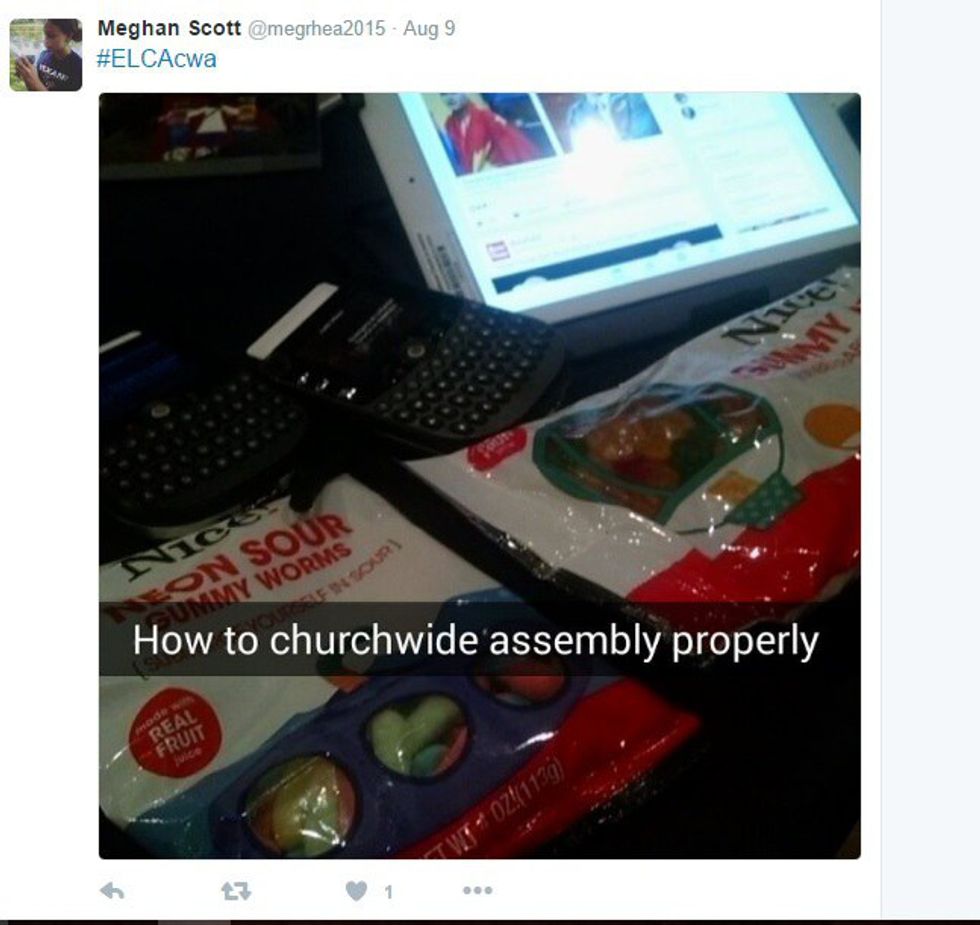Image resolution: width=980 pixels, height=925 pixels.
Task: Open the tweet's Aug 9 timestamp
Action: coord(429,29)
